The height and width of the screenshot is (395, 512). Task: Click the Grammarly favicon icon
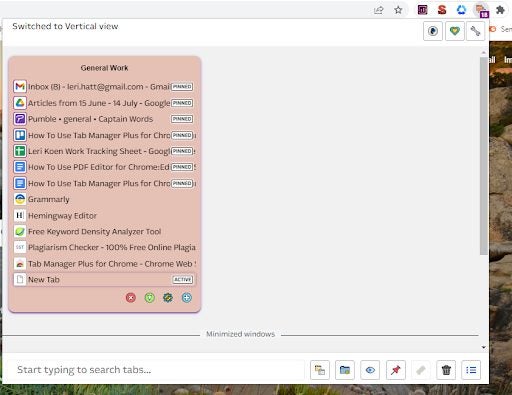point(20,199)
